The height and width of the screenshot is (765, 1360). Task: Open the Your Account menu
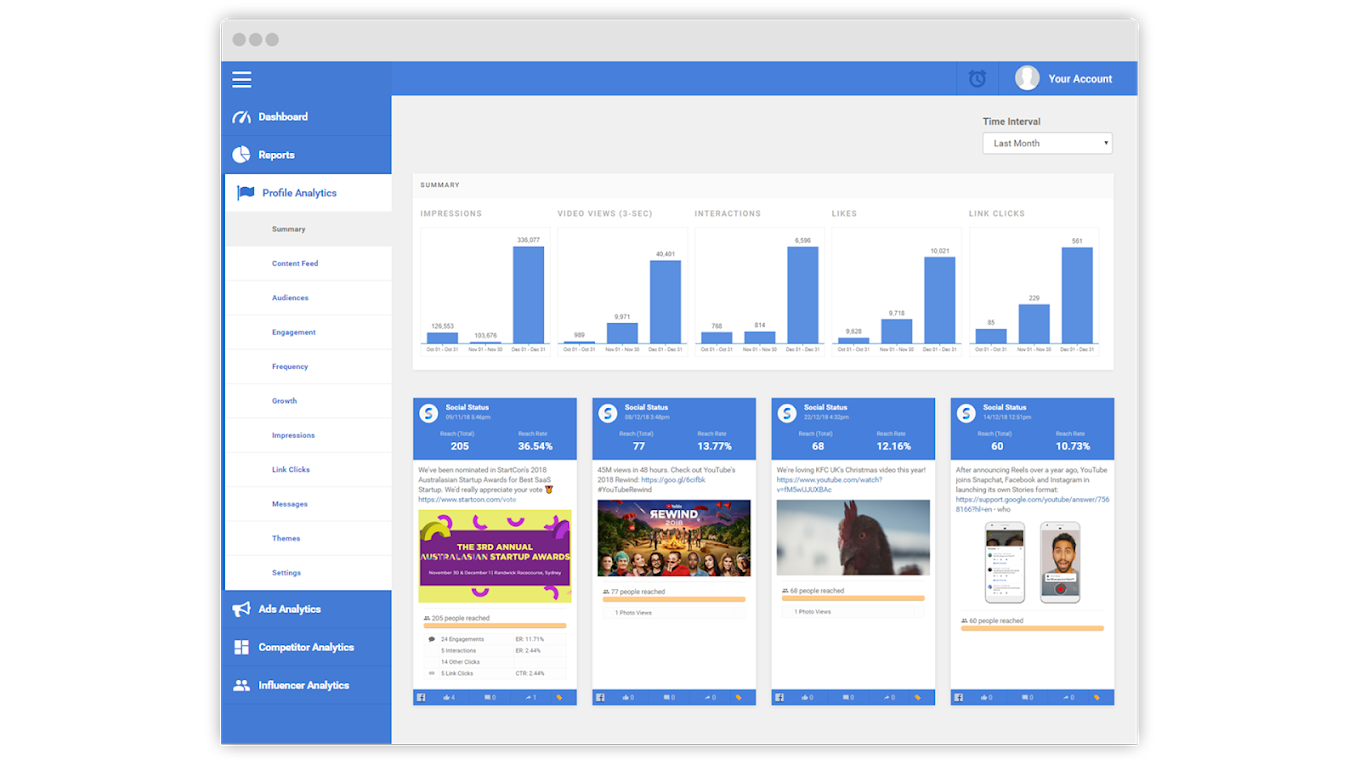[1079, 78]
